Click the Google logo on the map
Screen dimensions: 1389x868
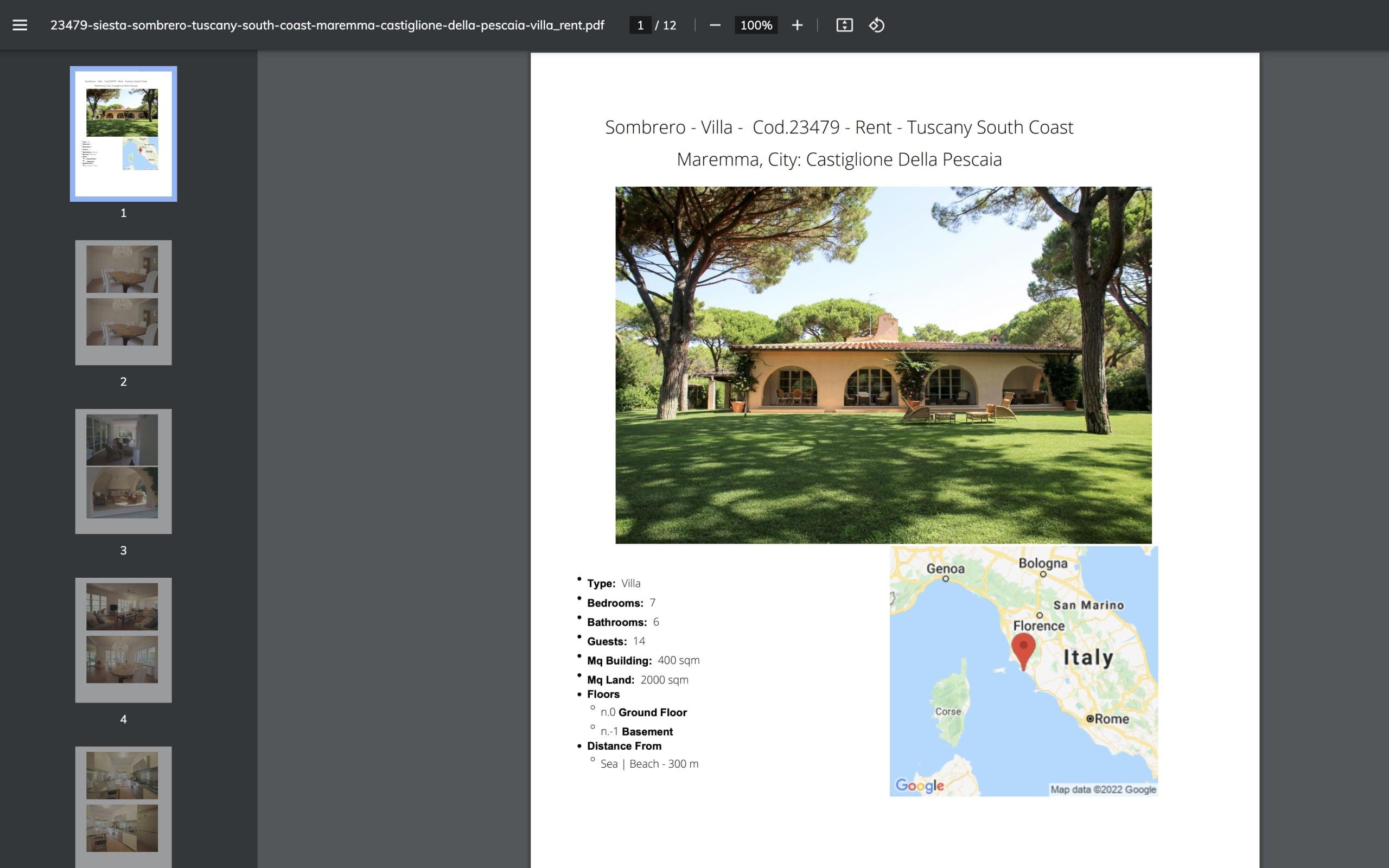pos(919,786)
